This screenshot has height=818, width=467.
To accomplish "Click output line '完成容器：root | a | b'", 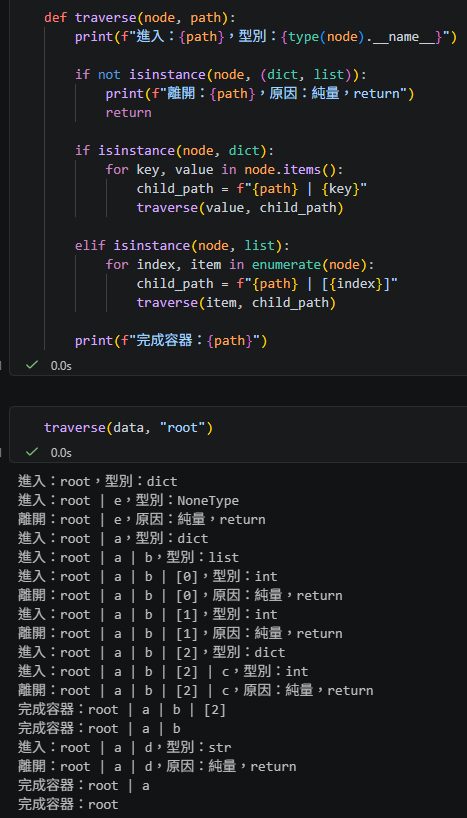I will point(99,728).
